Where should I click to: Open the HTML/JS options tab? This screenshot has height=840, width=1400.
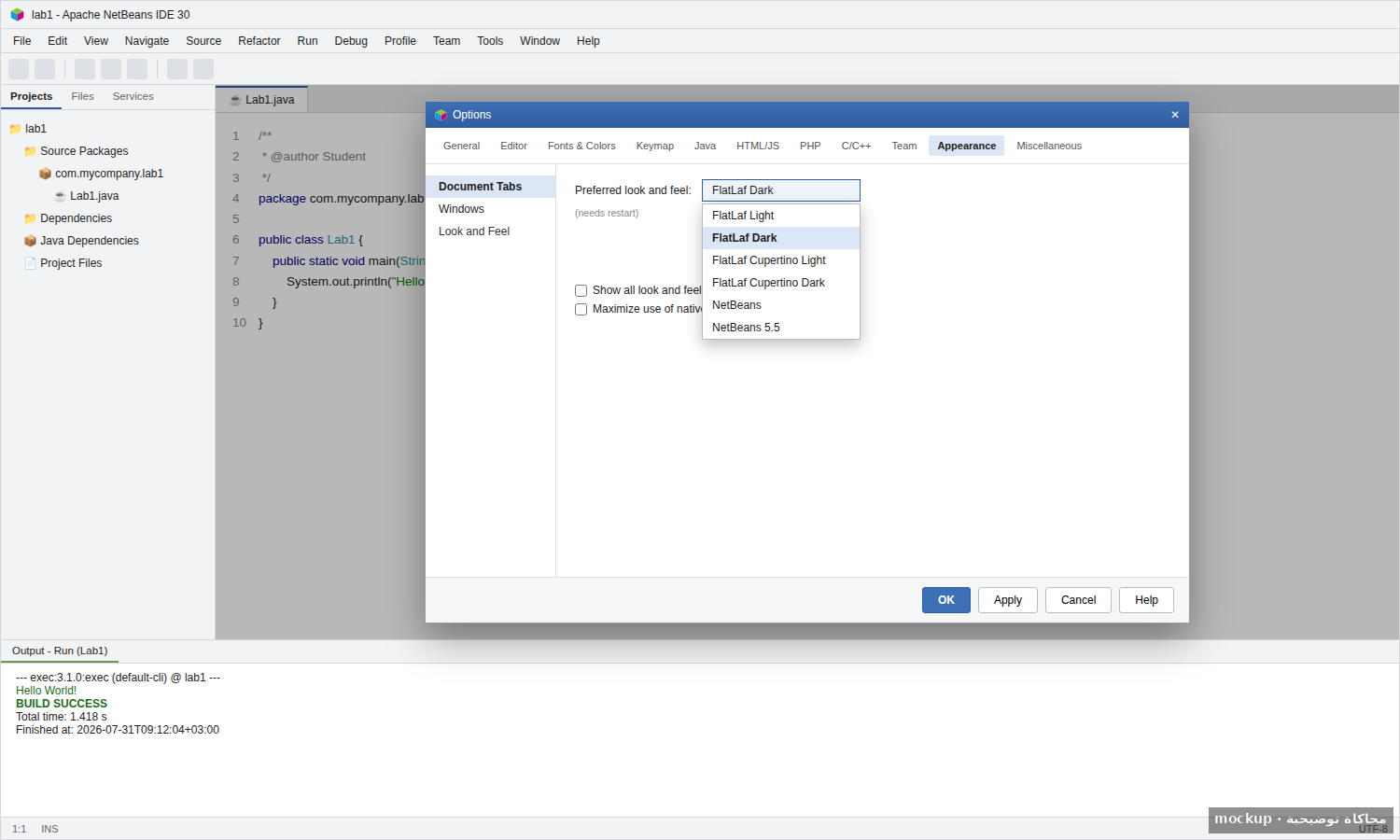pos(758,146)
